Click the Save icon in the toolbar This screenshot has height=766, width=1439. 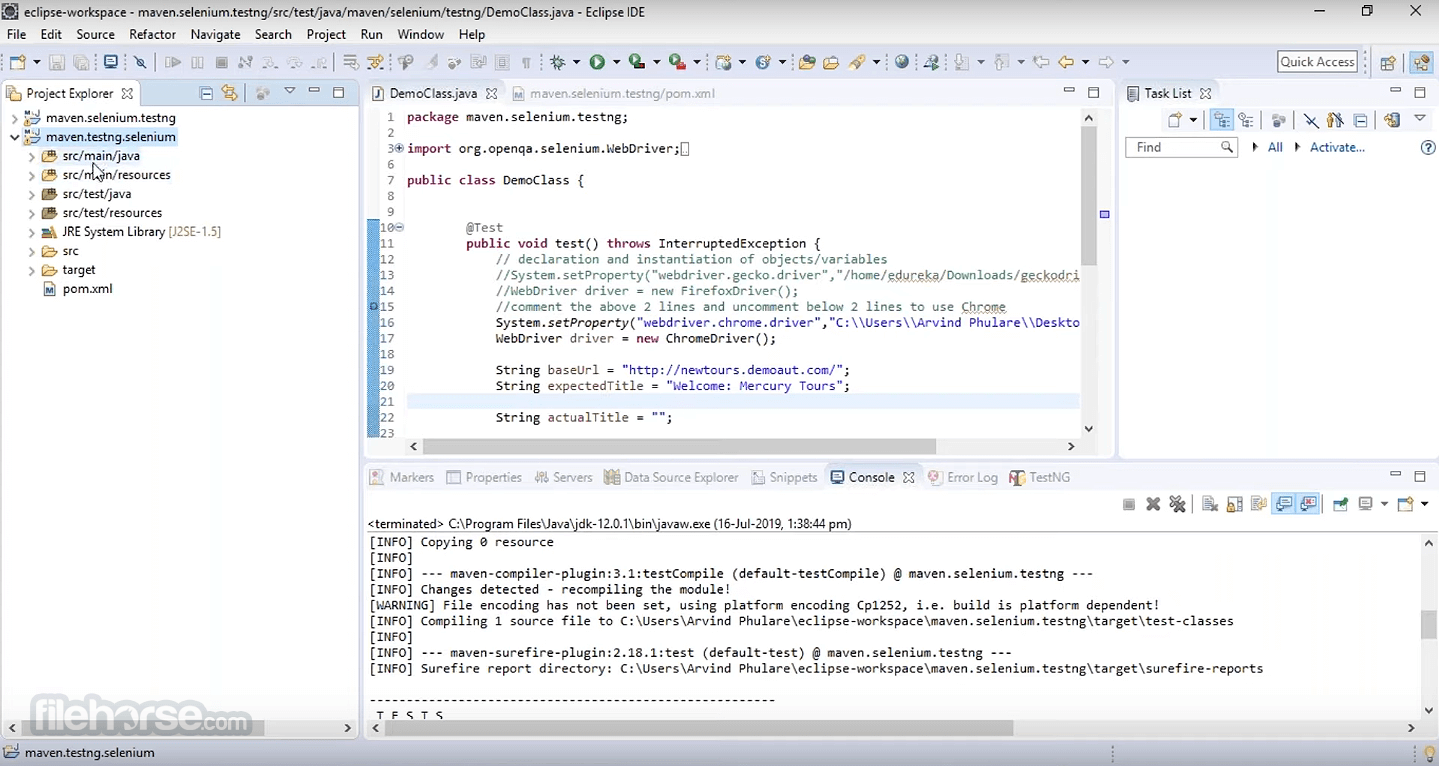click(x=57, y=62)
